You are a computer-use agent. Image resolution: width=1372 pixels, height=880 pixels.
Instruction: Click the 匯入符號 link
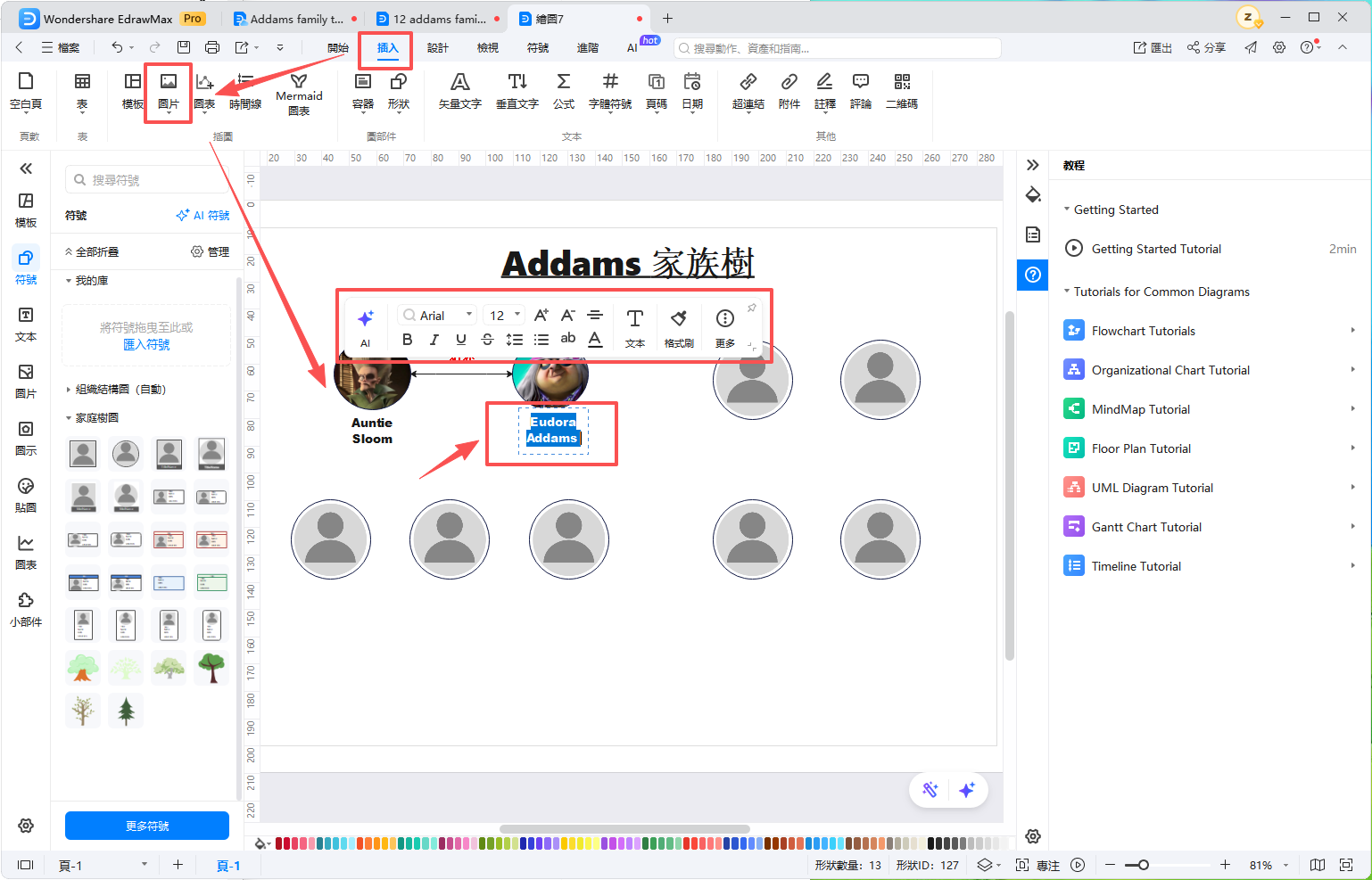146,344
